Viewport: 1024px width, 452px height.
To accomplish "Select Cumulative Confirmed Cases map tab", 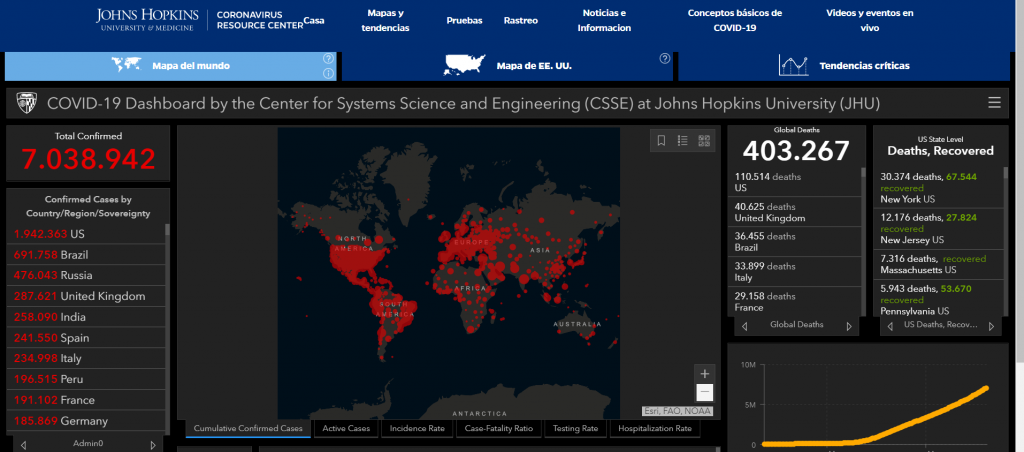I will click(248, 428).
